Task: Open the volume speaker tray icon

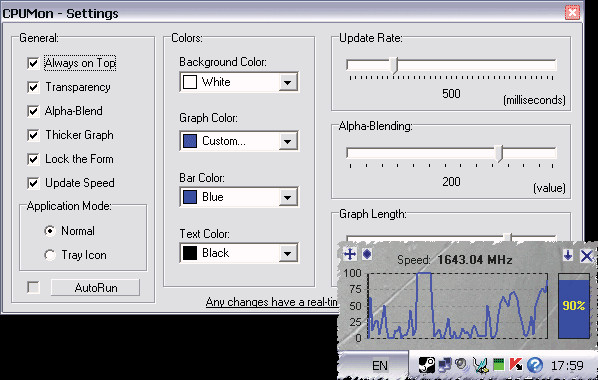Action: [x=461, y=364]
